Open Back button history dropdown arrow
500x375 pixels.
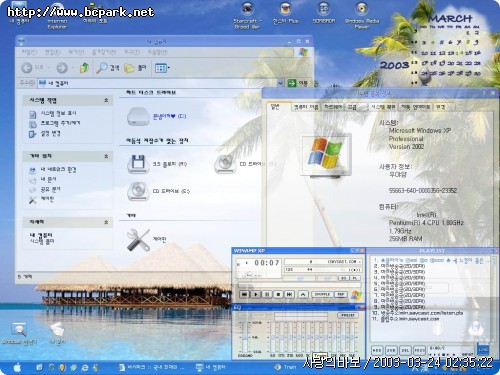pyautogui.click(x=49, y=68)
